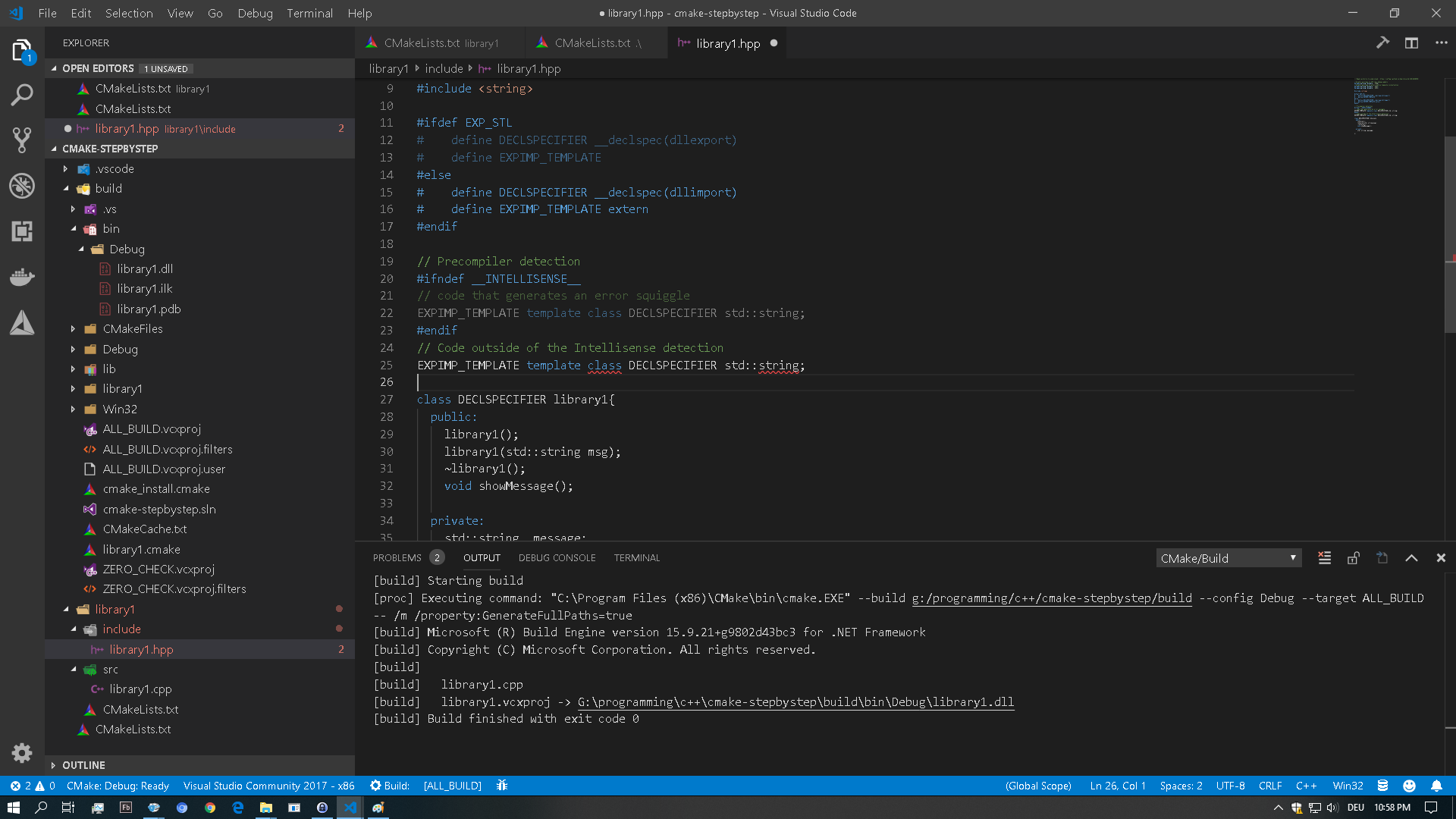Open Windows taskbar search

tap(41, 808)
